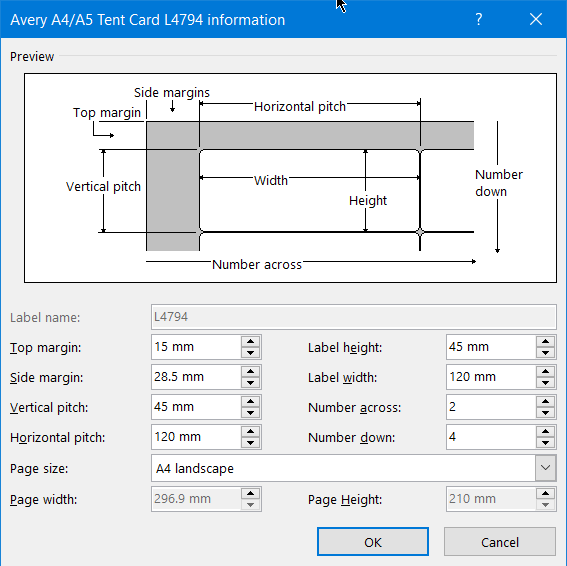Image resolution: width=567 pixels, height=566 pixels.
Task: Decrease the Label height value
Action: [x=546, y=353]
